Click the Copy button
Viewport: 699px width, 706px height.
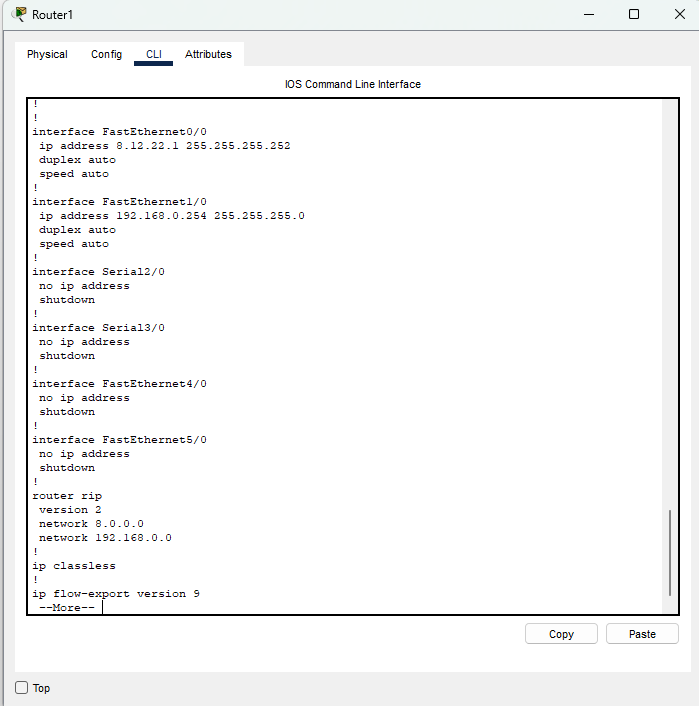pos(561,634)
